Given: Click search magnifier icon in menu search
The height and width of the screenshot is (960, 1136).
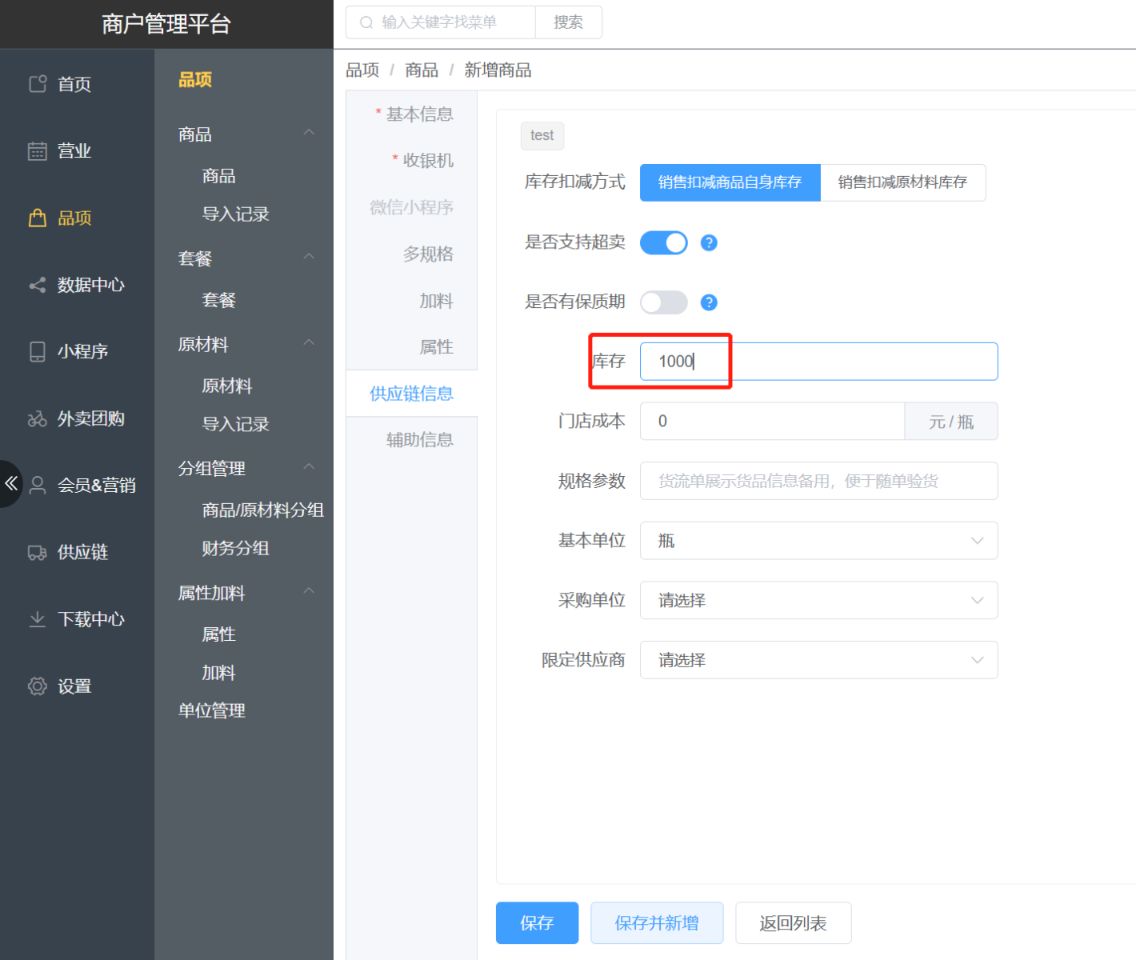Looking at the screenshot, I should (367, 22).
